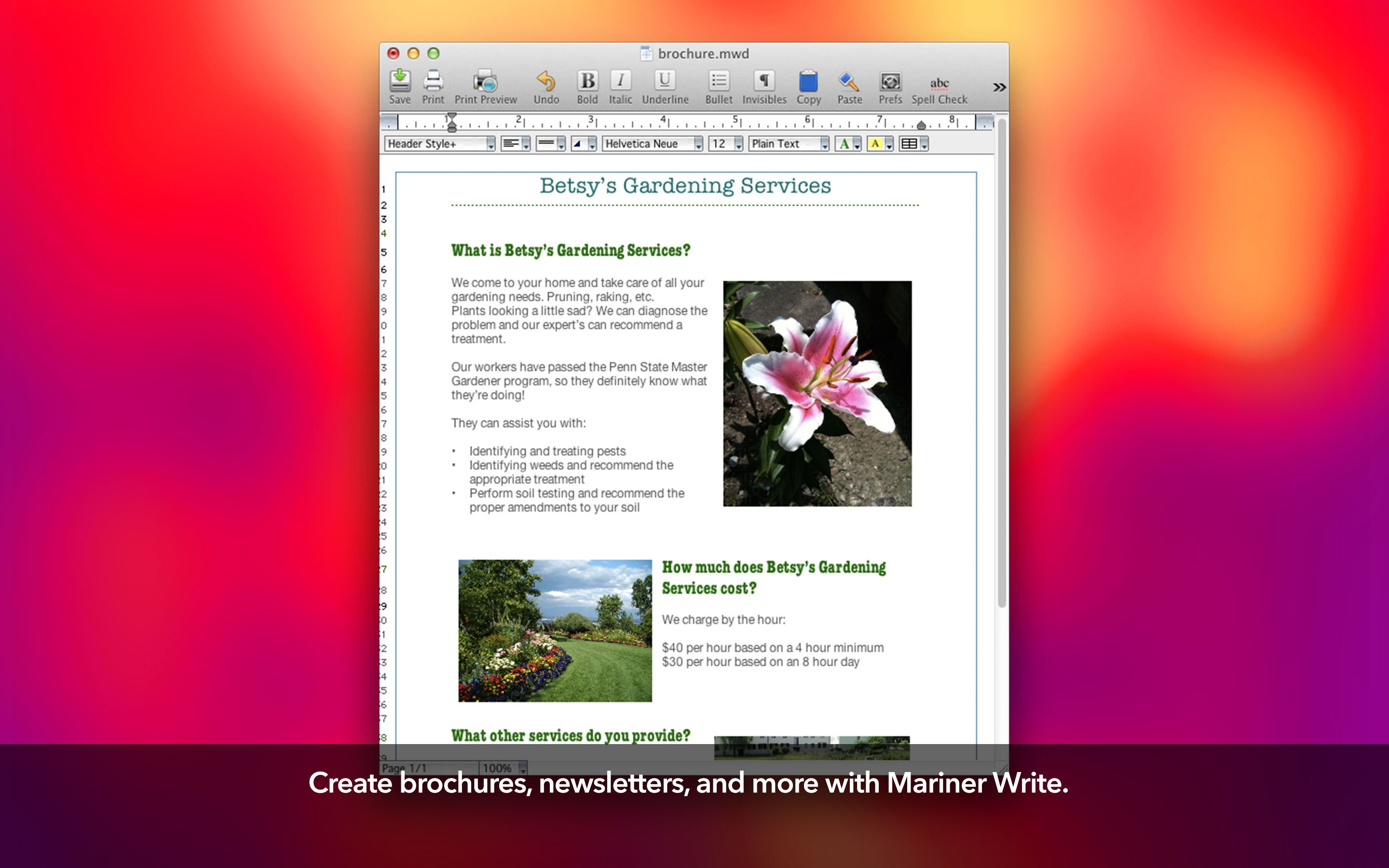Toggle Bold formatting icon
This screenshot has height=868, width=1389.
click(x=585, y=85)
